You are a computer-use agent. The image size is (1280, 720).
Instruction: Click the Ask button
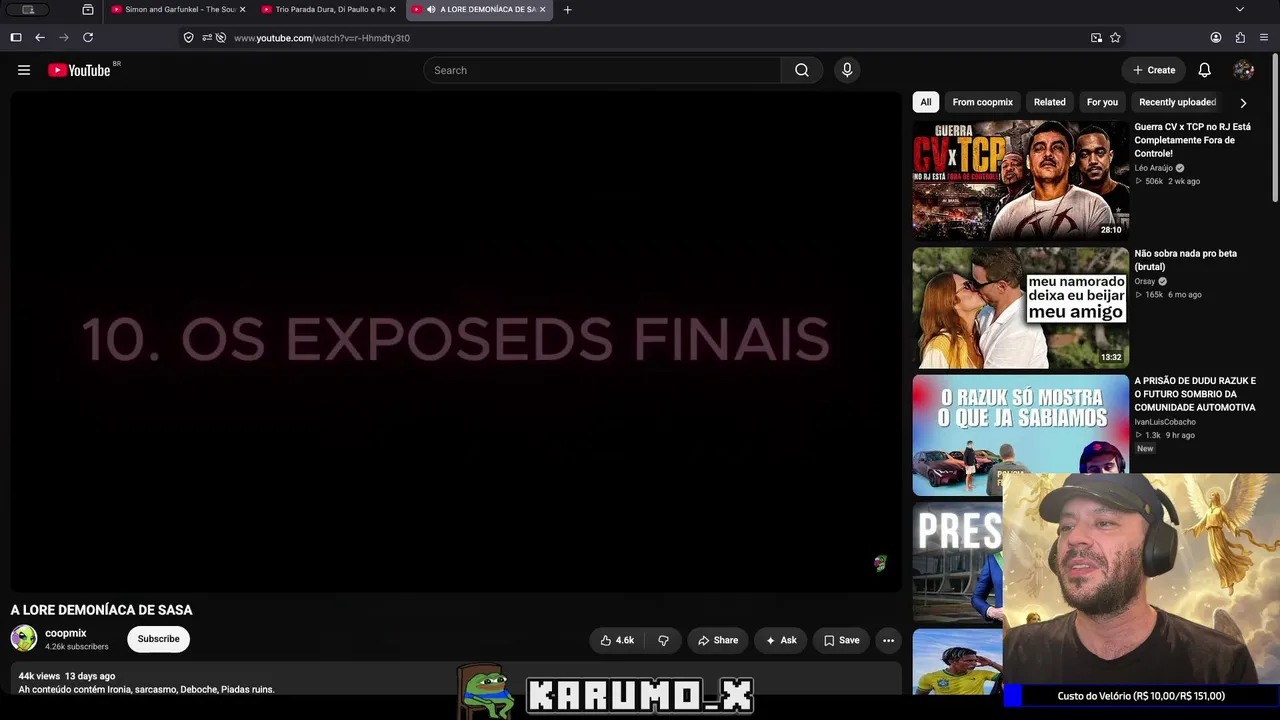coord(781,640)
